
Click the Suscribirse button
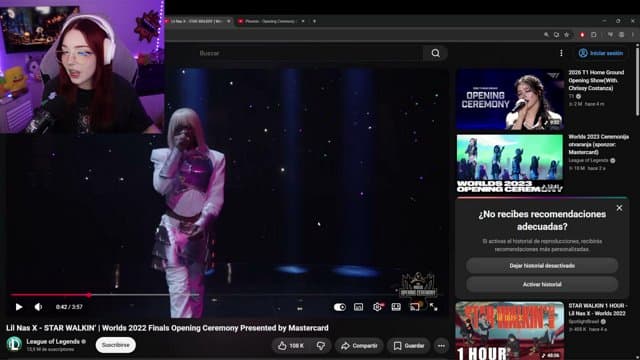click(x=116, y=345)
